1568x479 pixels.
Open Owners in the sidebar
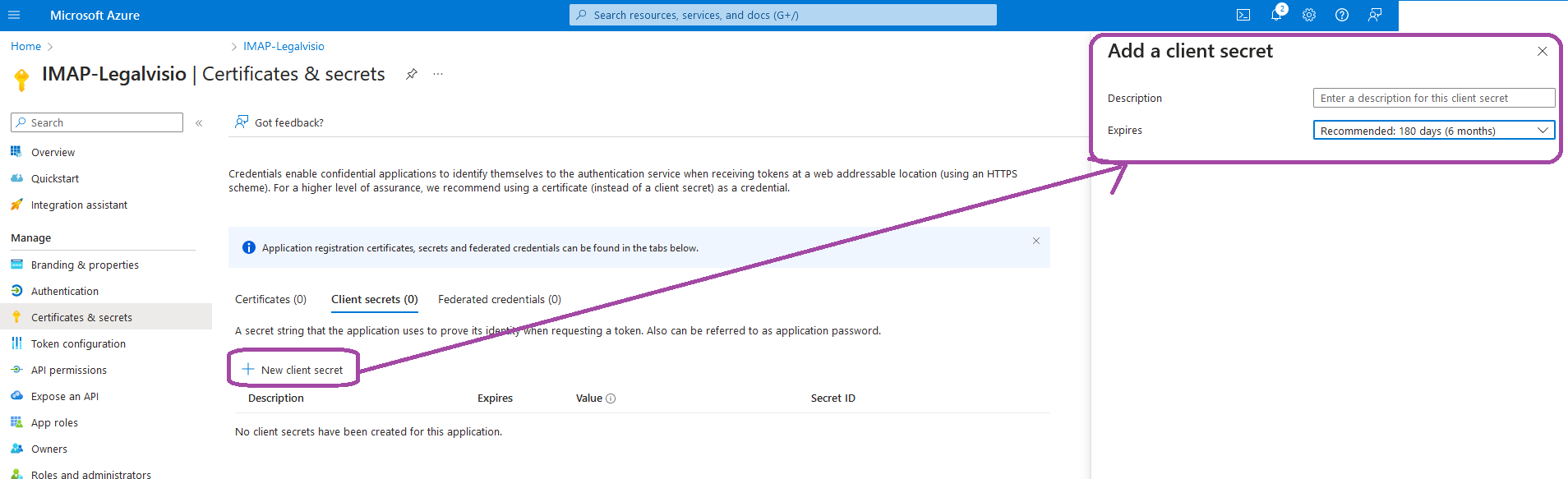click(49, 449)
